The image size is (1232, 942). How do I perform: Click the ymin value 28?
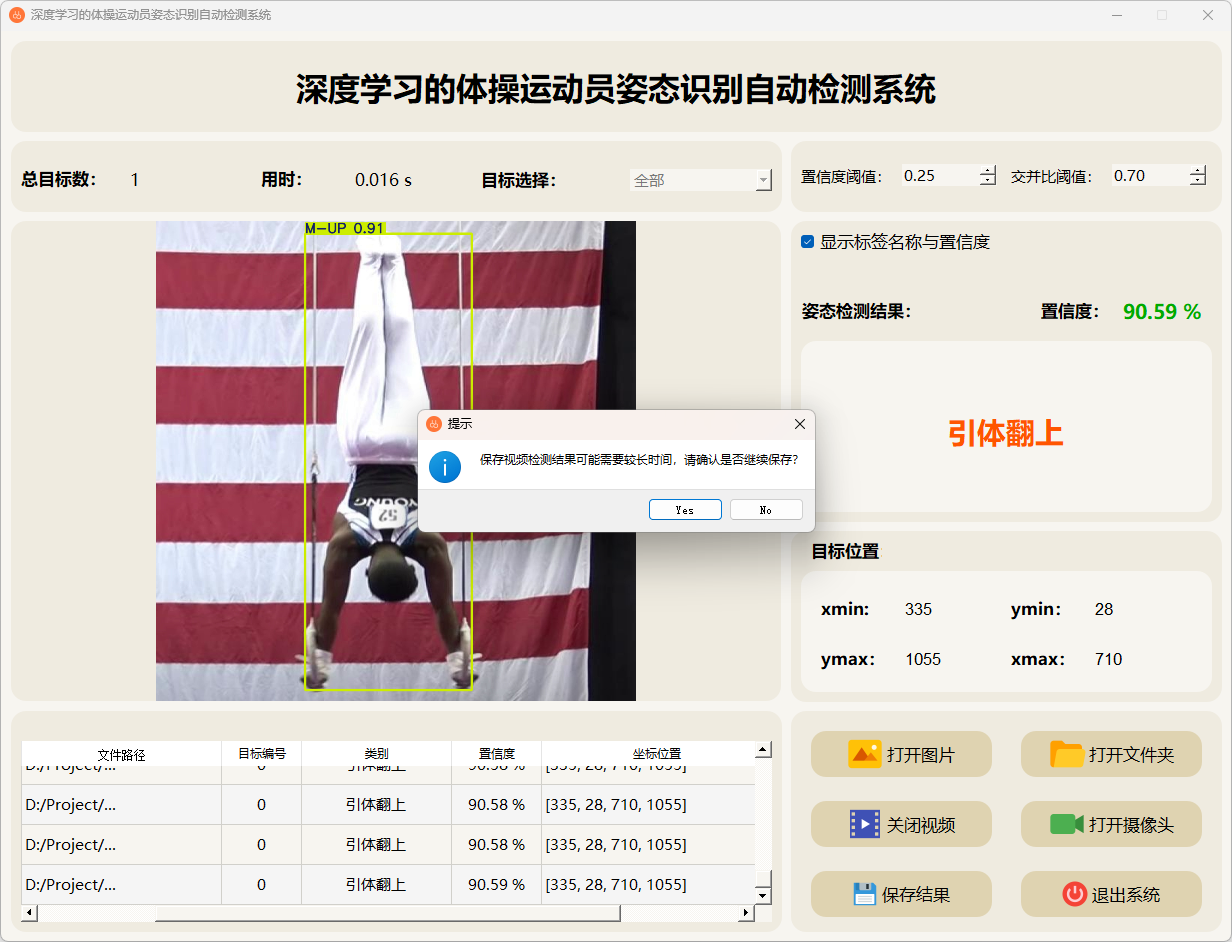1104,609
